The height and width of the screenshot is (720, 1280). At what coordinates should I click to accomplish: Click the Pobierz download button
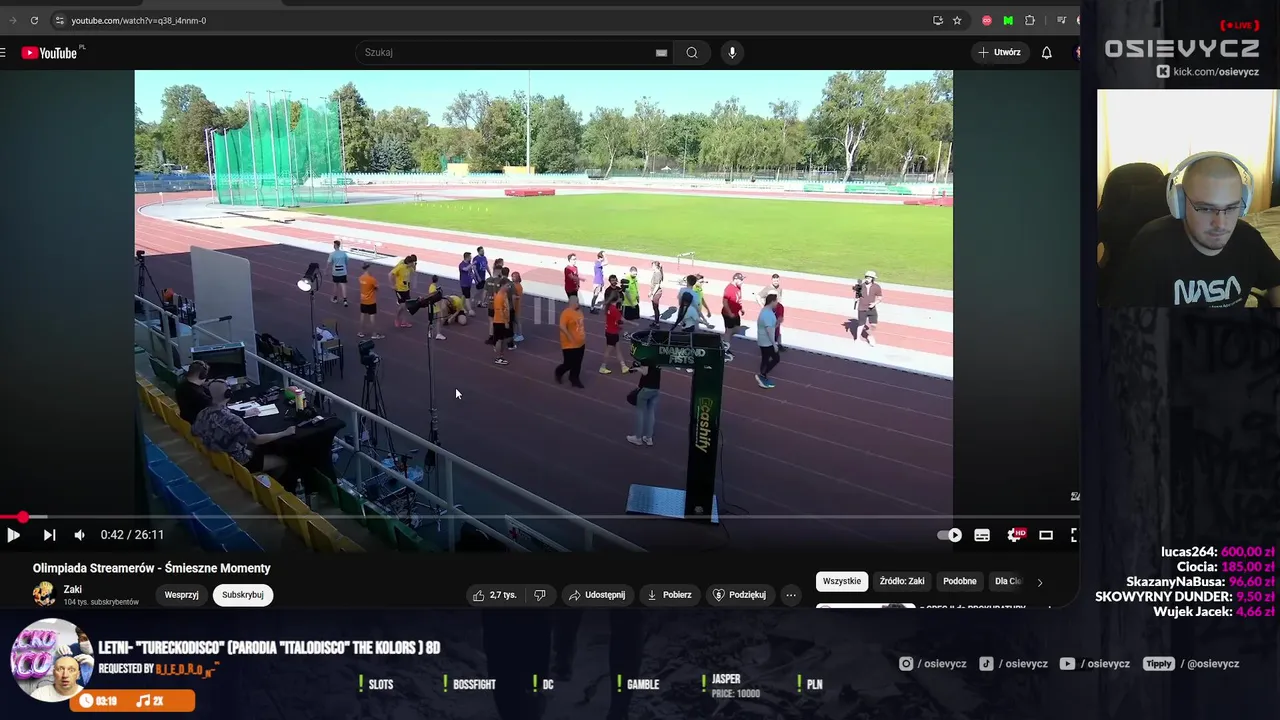click(x=669, y=595)
